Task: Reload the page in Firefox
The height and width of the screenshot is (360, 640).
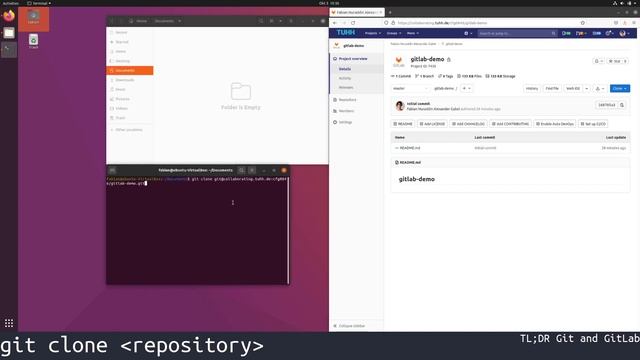Action: (x=353, y=23)
